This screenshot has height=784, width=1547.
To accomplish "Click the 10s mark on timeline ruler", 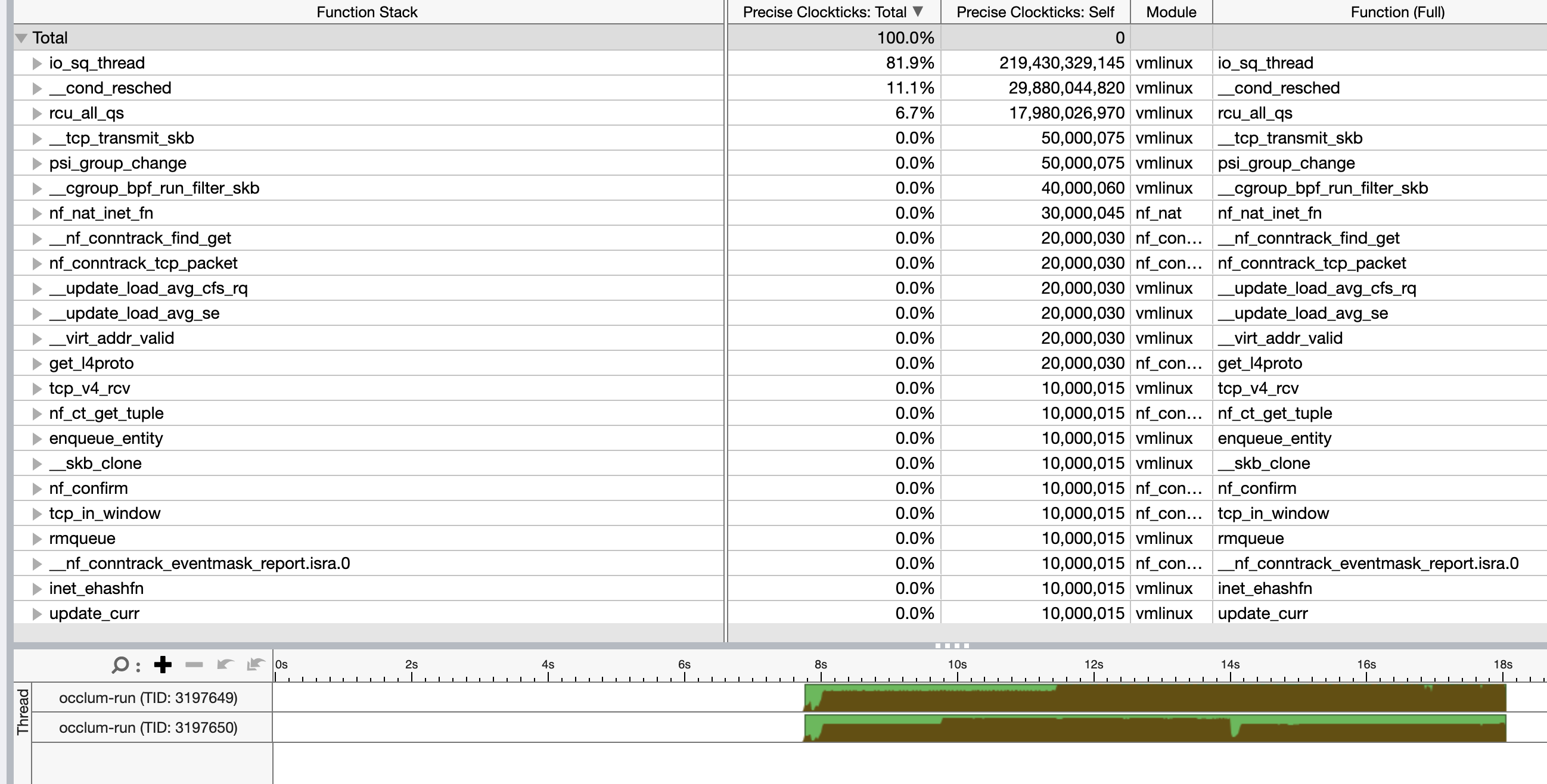I will click(957, 664).
